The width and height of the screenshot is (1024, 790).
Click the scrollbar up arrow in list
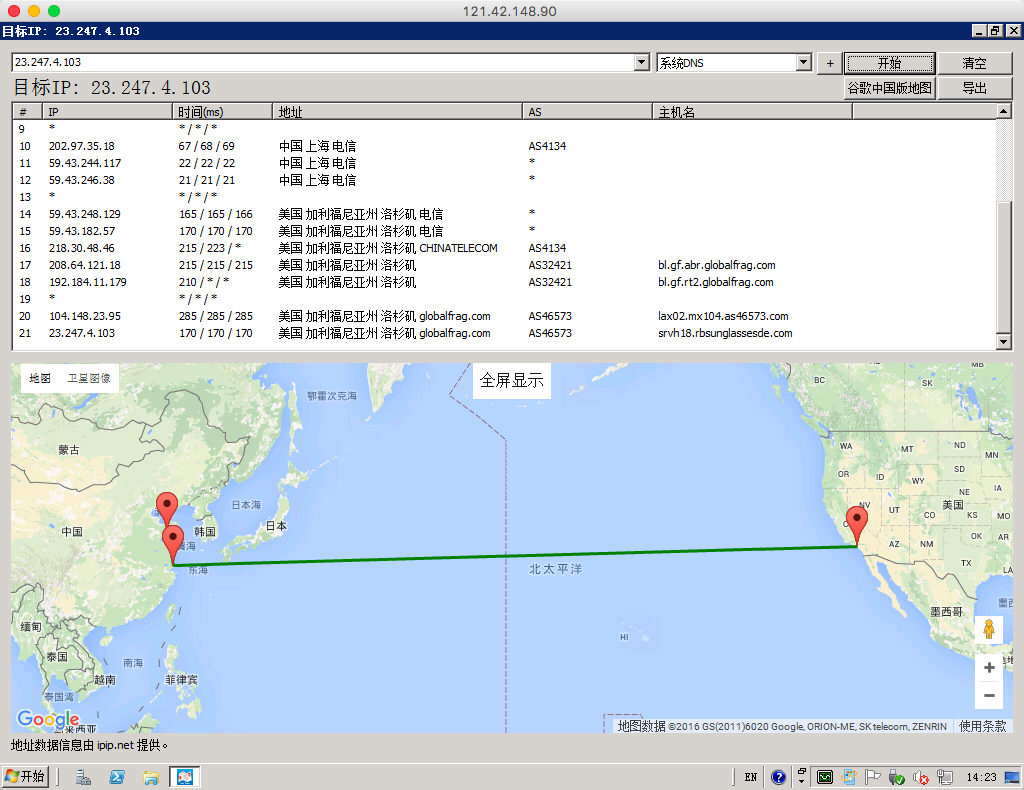[1004, 111]
